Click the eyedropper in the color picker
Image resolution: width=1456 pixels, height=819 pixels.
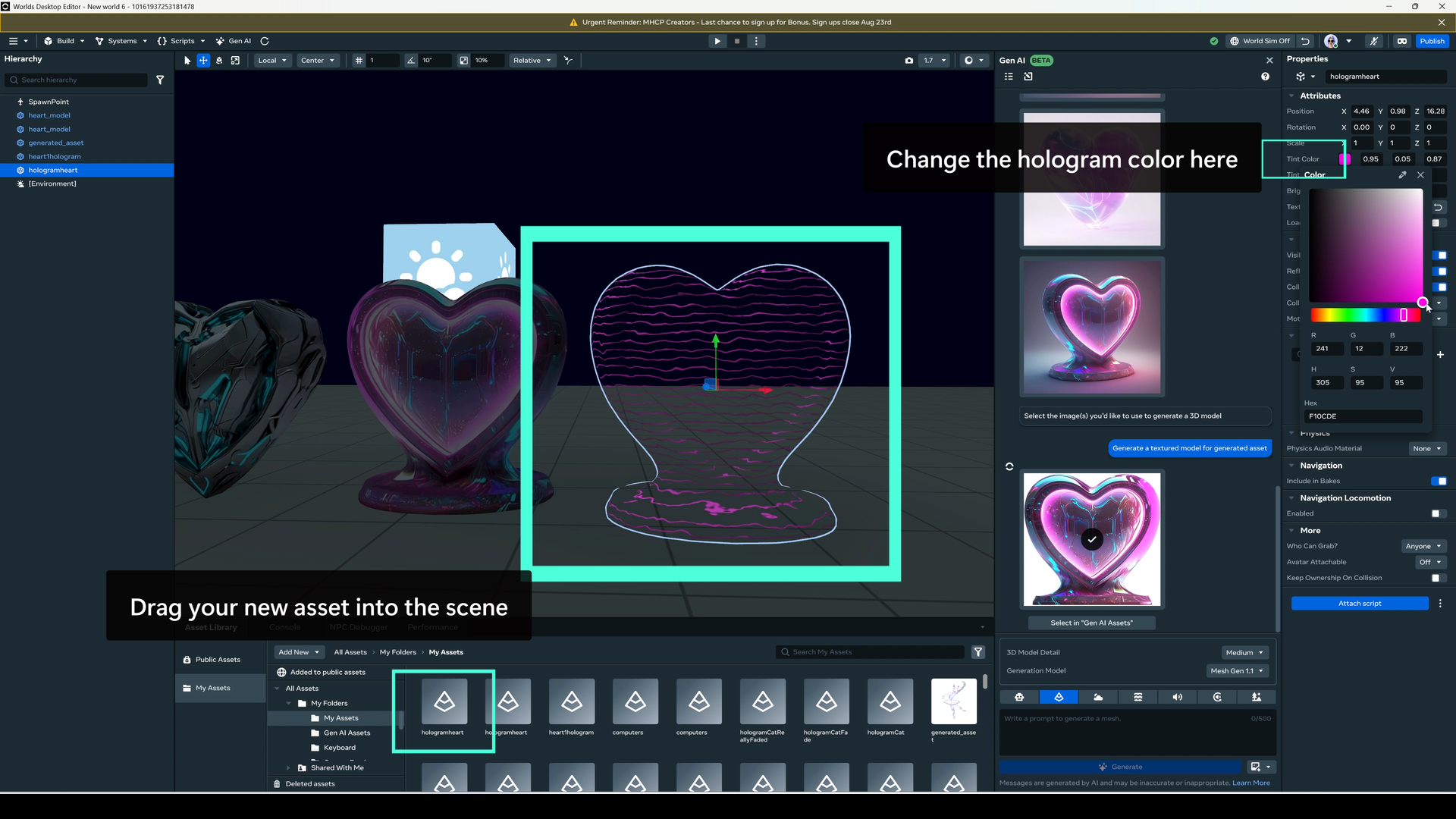coord(1402,175)
